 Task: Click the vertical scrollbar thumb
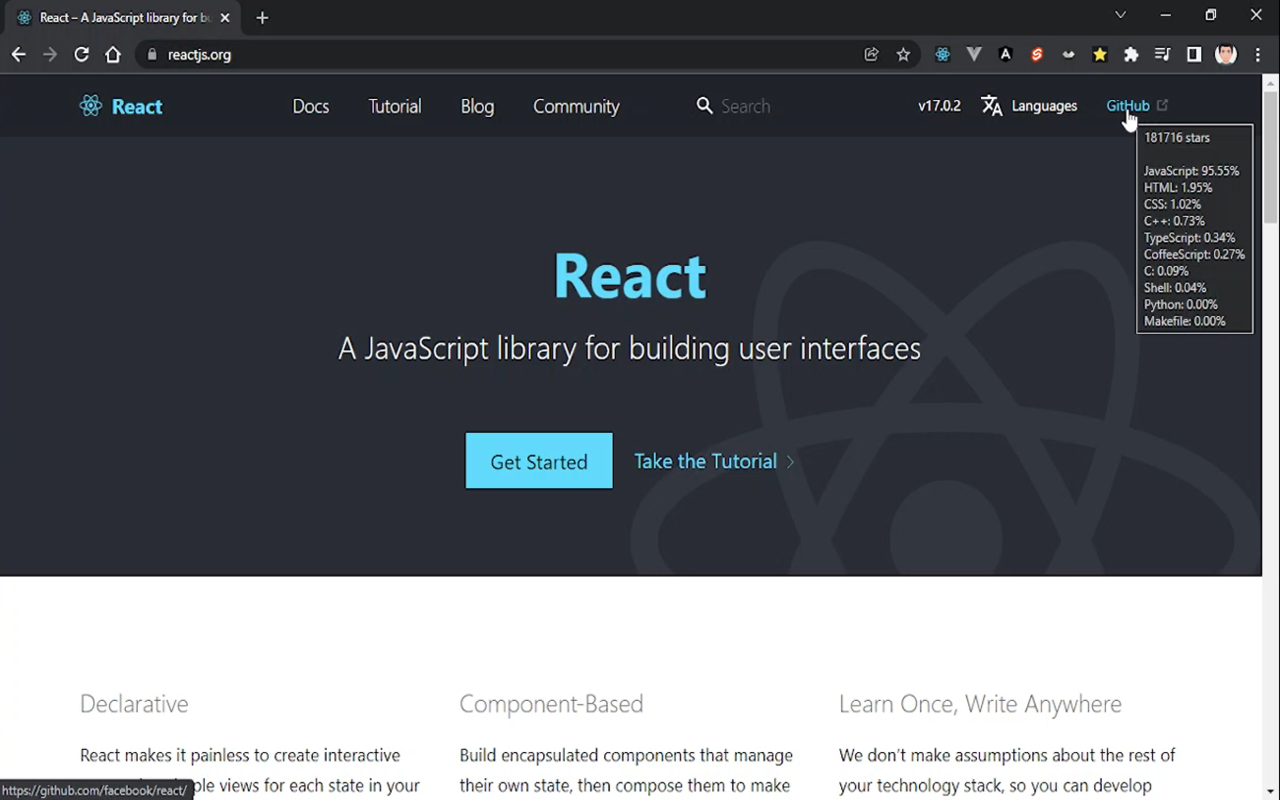[1271, 155]
